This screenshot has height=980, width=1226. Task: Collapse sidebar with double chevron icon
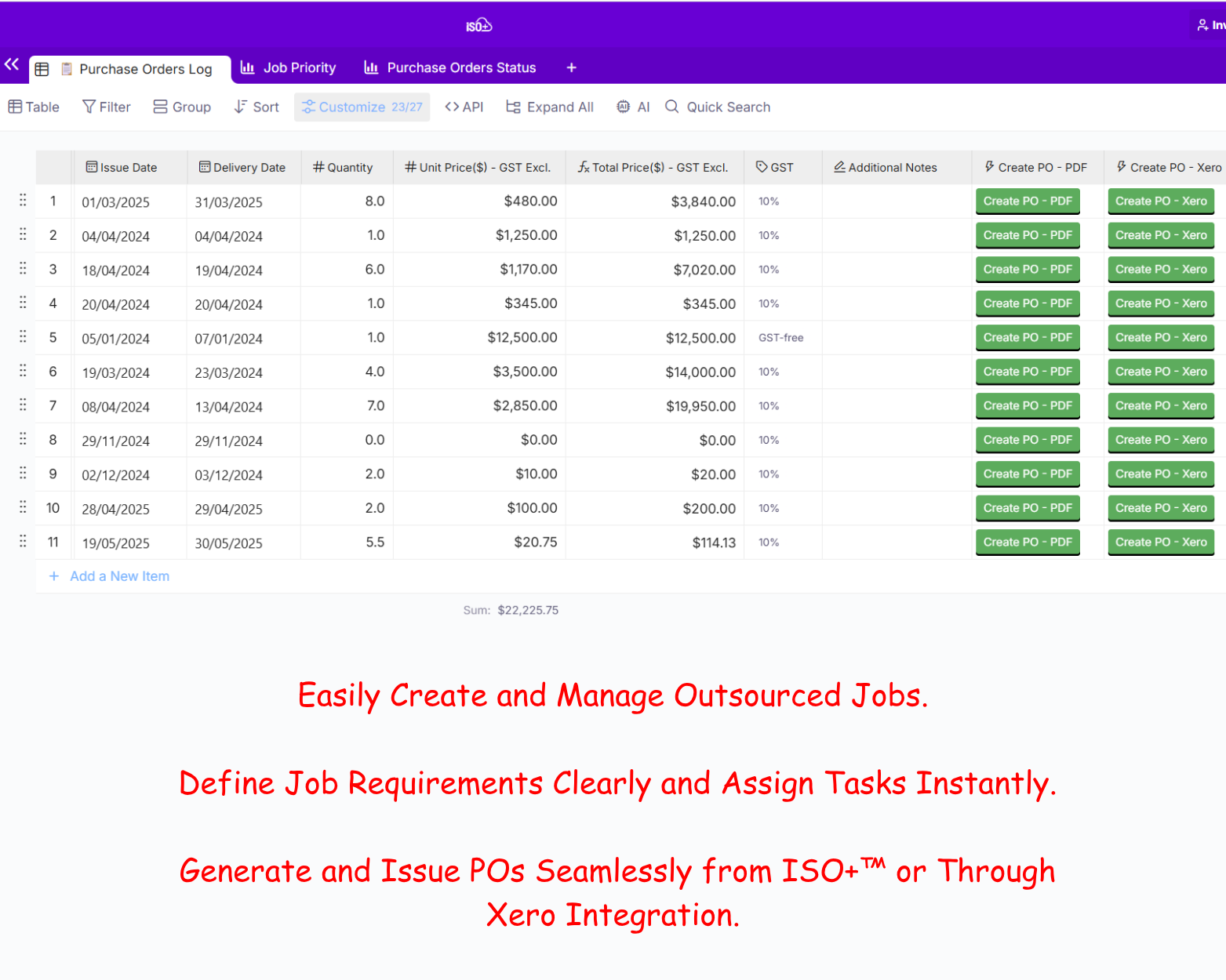coord(12,64)
